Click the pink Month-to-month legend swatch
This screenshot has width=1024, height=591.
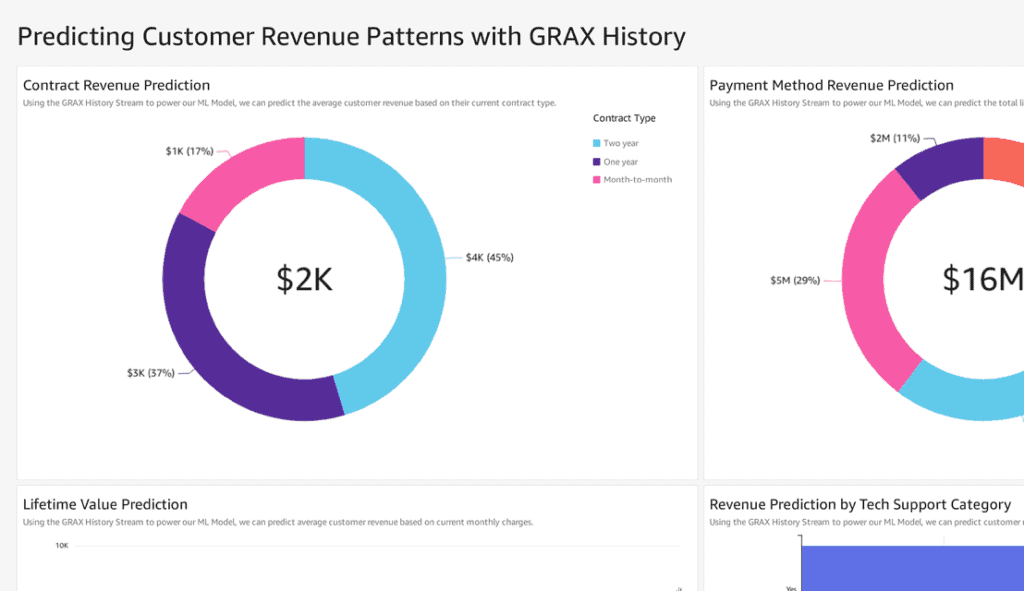[x=596, y=180]
